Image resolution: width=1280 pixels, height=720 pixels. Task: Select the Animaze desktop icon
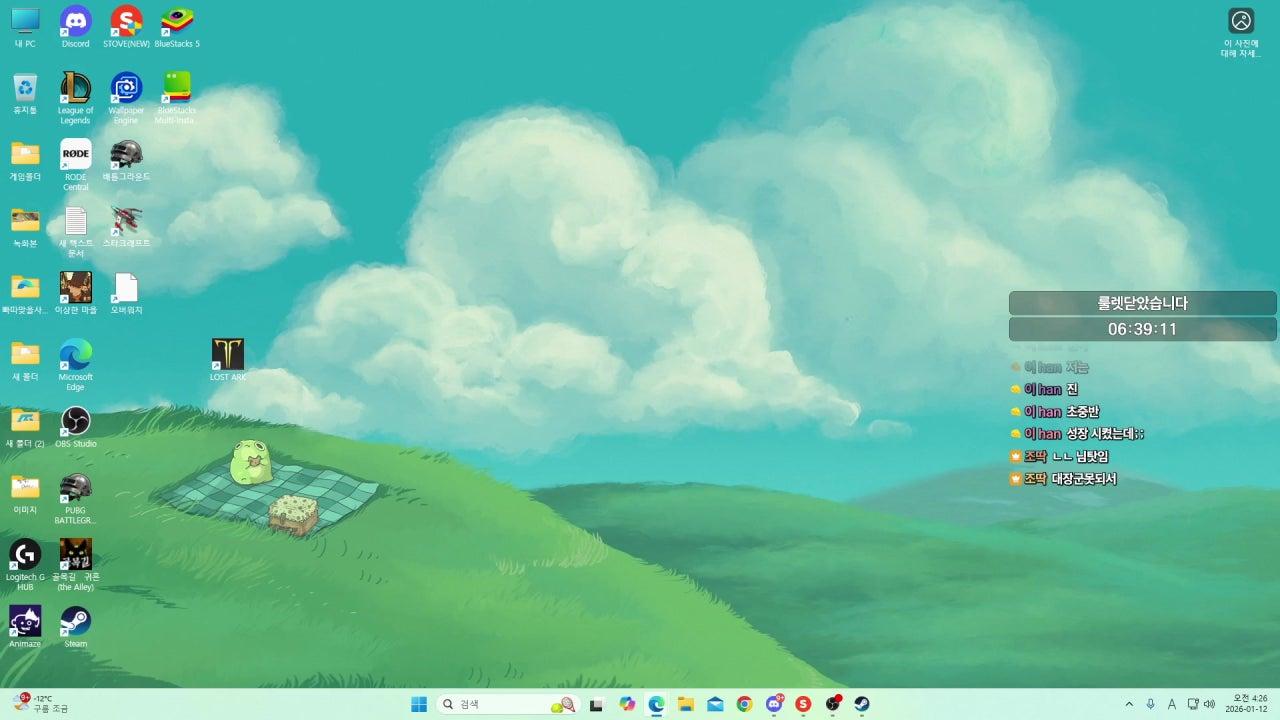(x=25, y=622)
